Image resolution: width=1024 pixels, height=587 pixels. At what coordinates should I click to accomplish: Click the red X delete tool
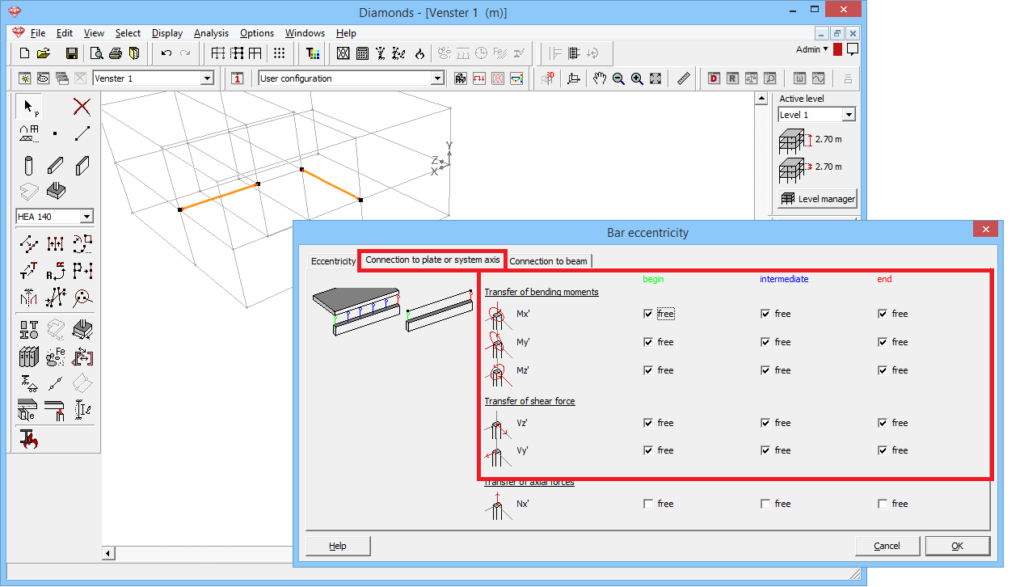coord(82,107)
